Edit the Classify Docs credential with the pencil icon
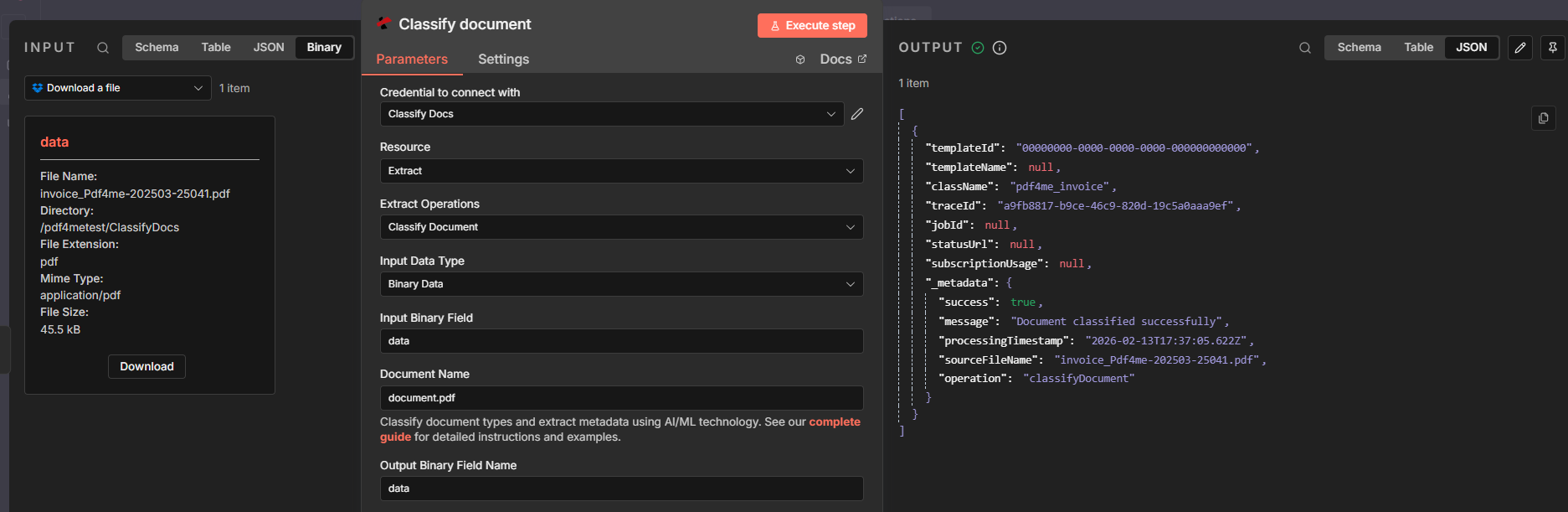 [x=857, y=114]
